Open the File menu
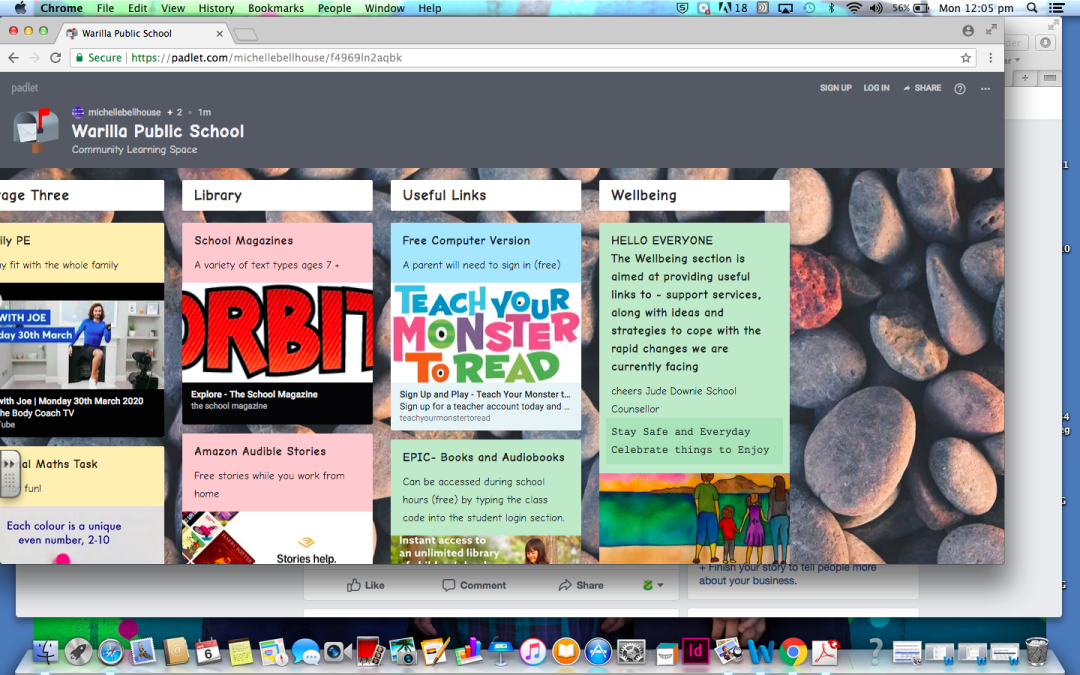 point(105,8)
